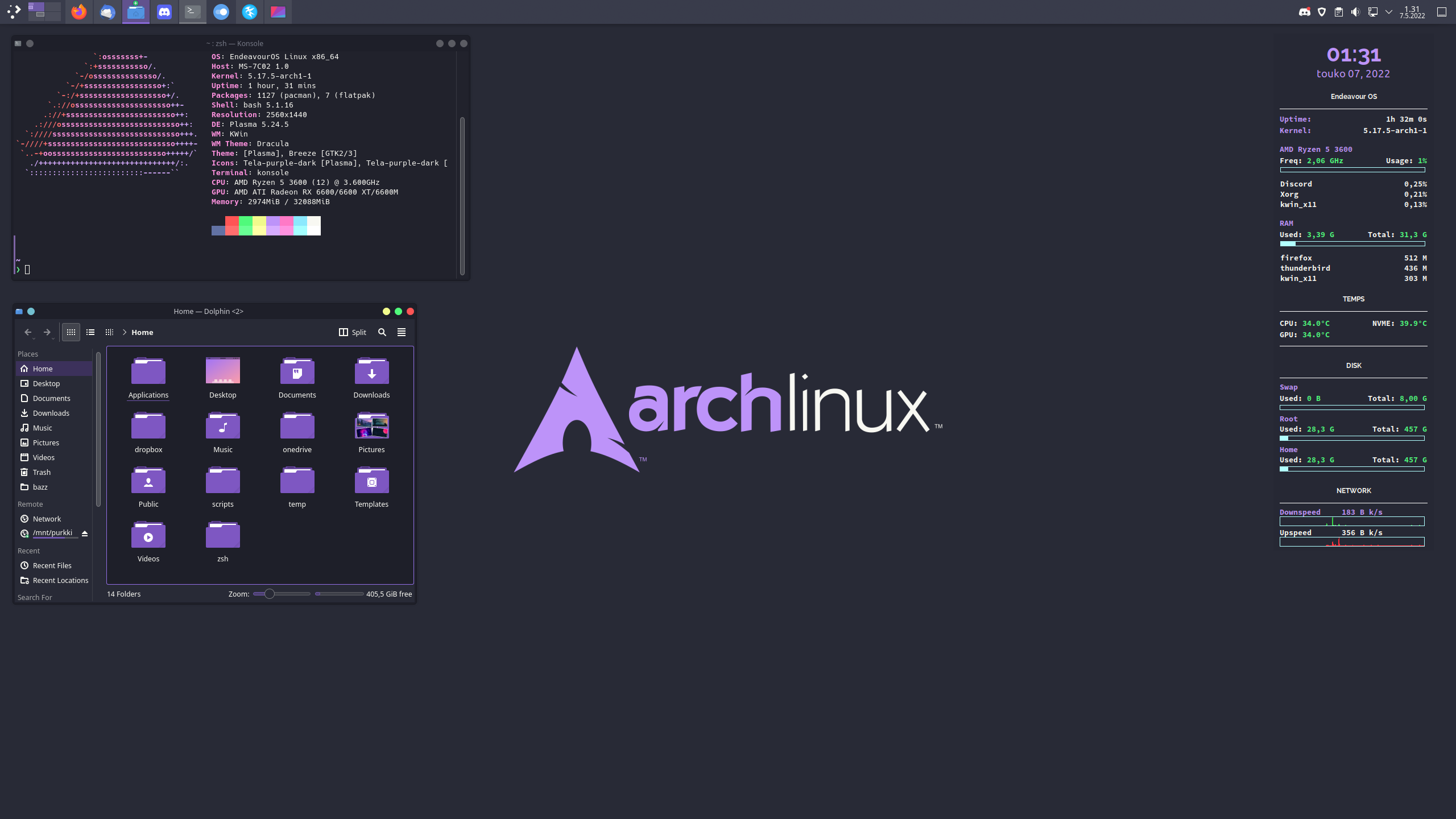The width and height of the screenshot is (1456, 819).
Task: Open System Settings toggle icon in panel
Action: pyautogui.click(x=221, y=11)
